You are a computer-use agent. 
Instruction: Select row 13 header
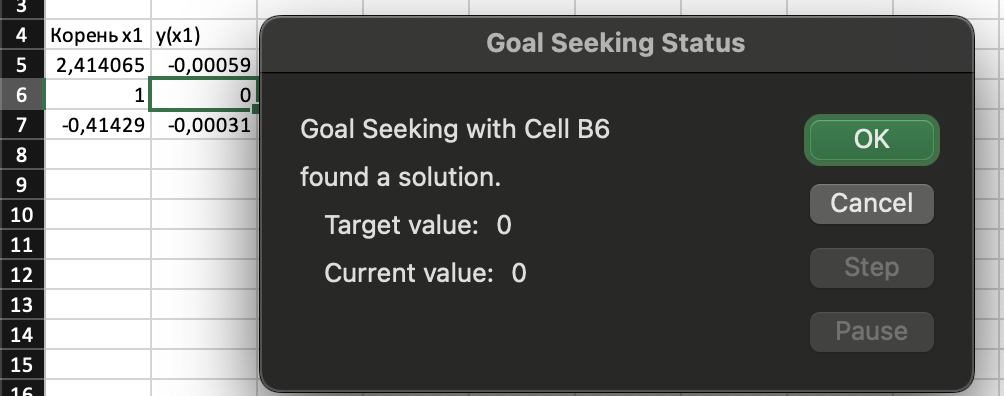click(x=22, y=304)
